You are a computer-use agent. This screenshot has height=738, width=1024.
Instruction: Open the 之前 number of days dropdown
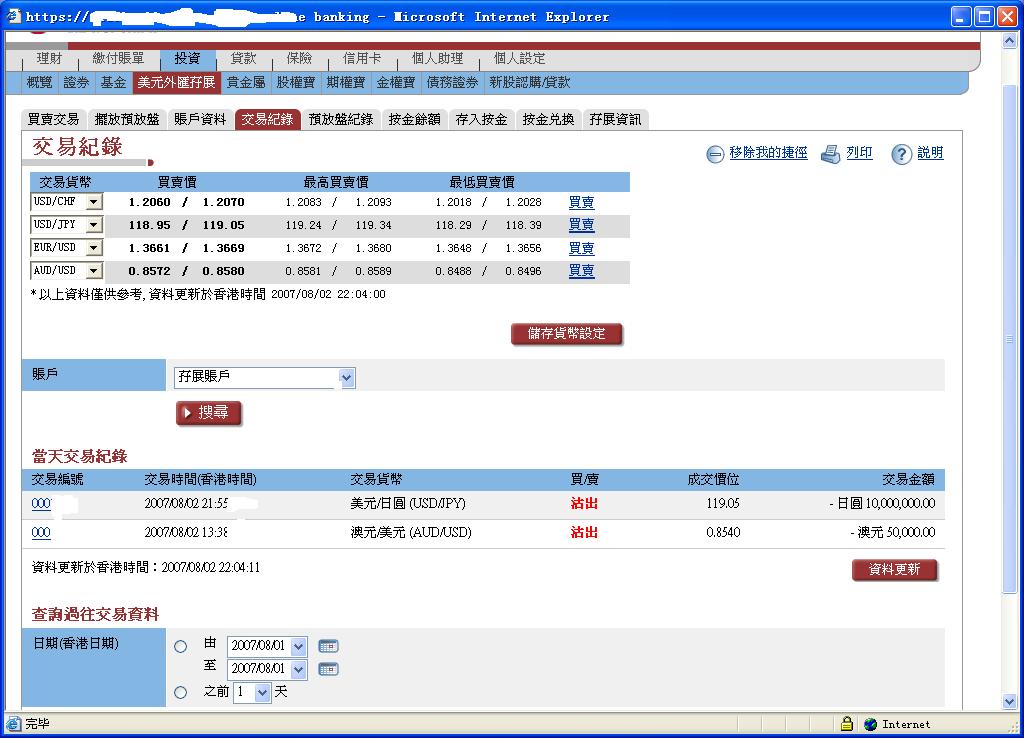coord(263,692)
